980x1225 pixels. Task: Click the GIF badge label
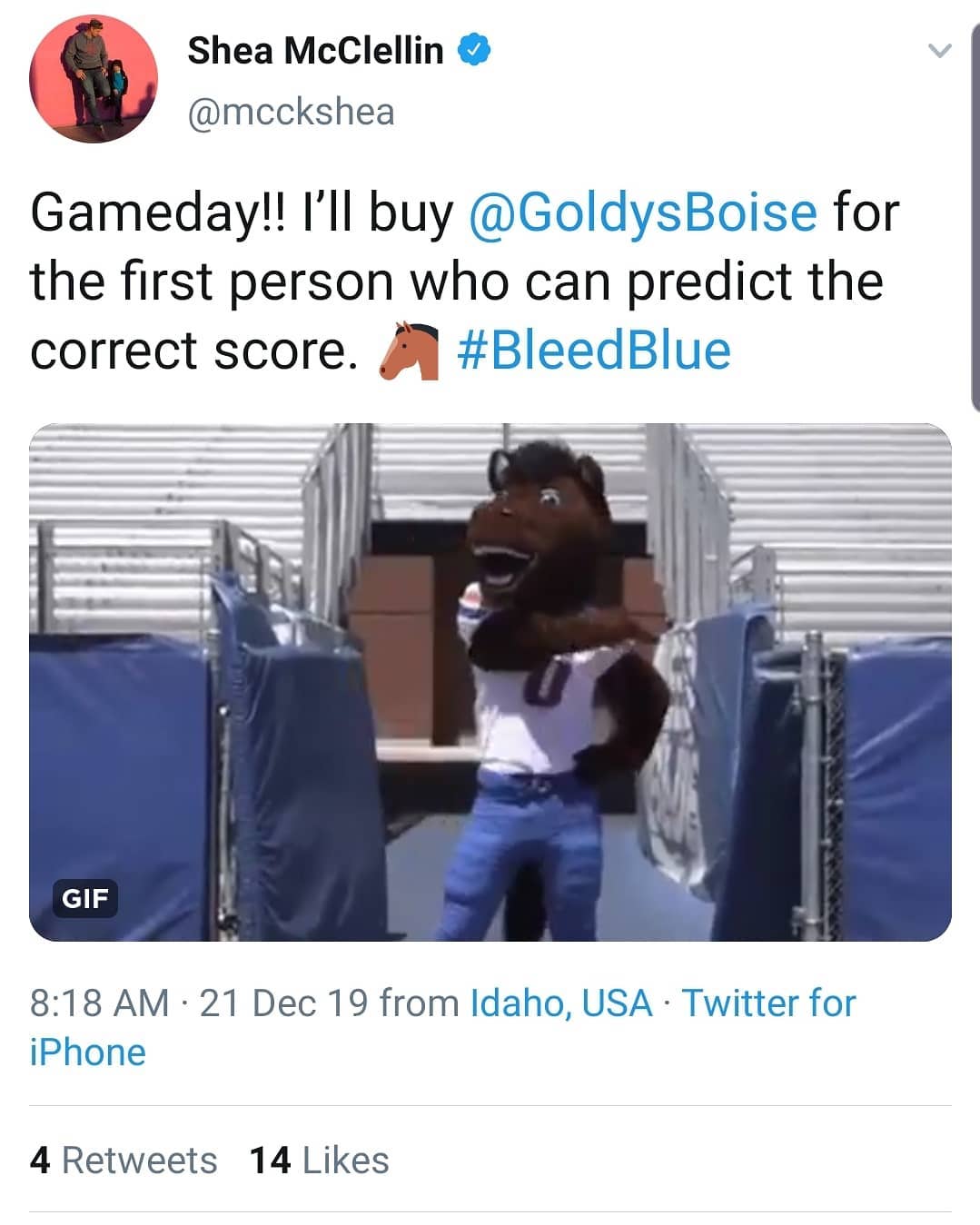tap(84, 899)
